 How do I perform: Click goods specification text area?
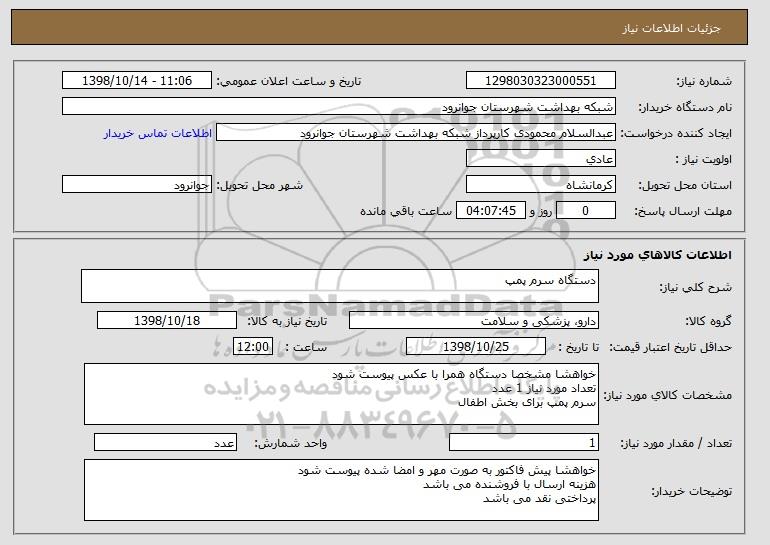341,394
